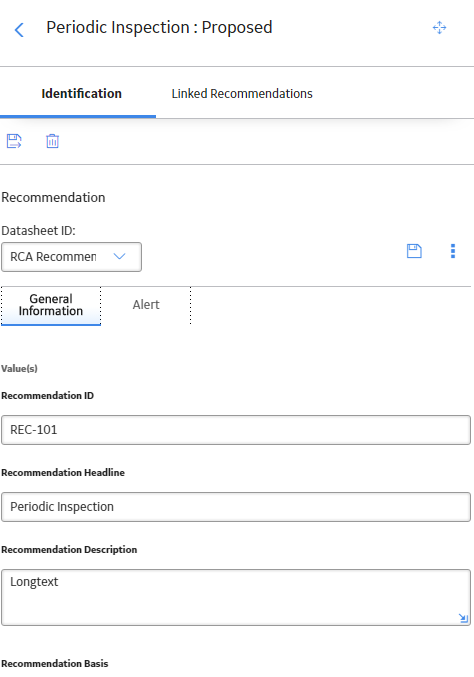The image size is (474, 677).
Task: Click the Datasheet ID label
Action: coord(38,231)
